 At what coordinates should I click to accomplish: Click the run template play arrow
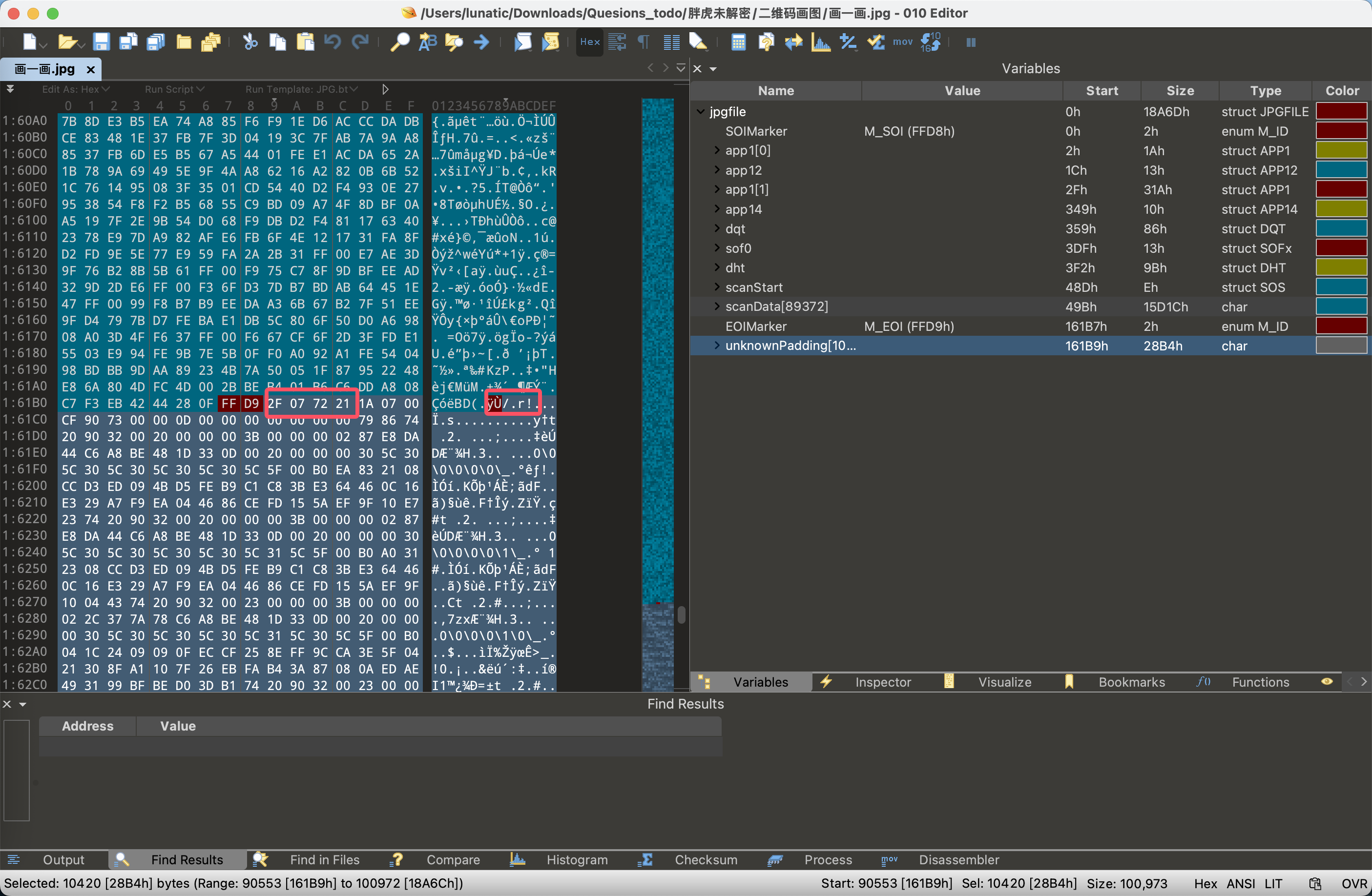[x=386, y=89]
